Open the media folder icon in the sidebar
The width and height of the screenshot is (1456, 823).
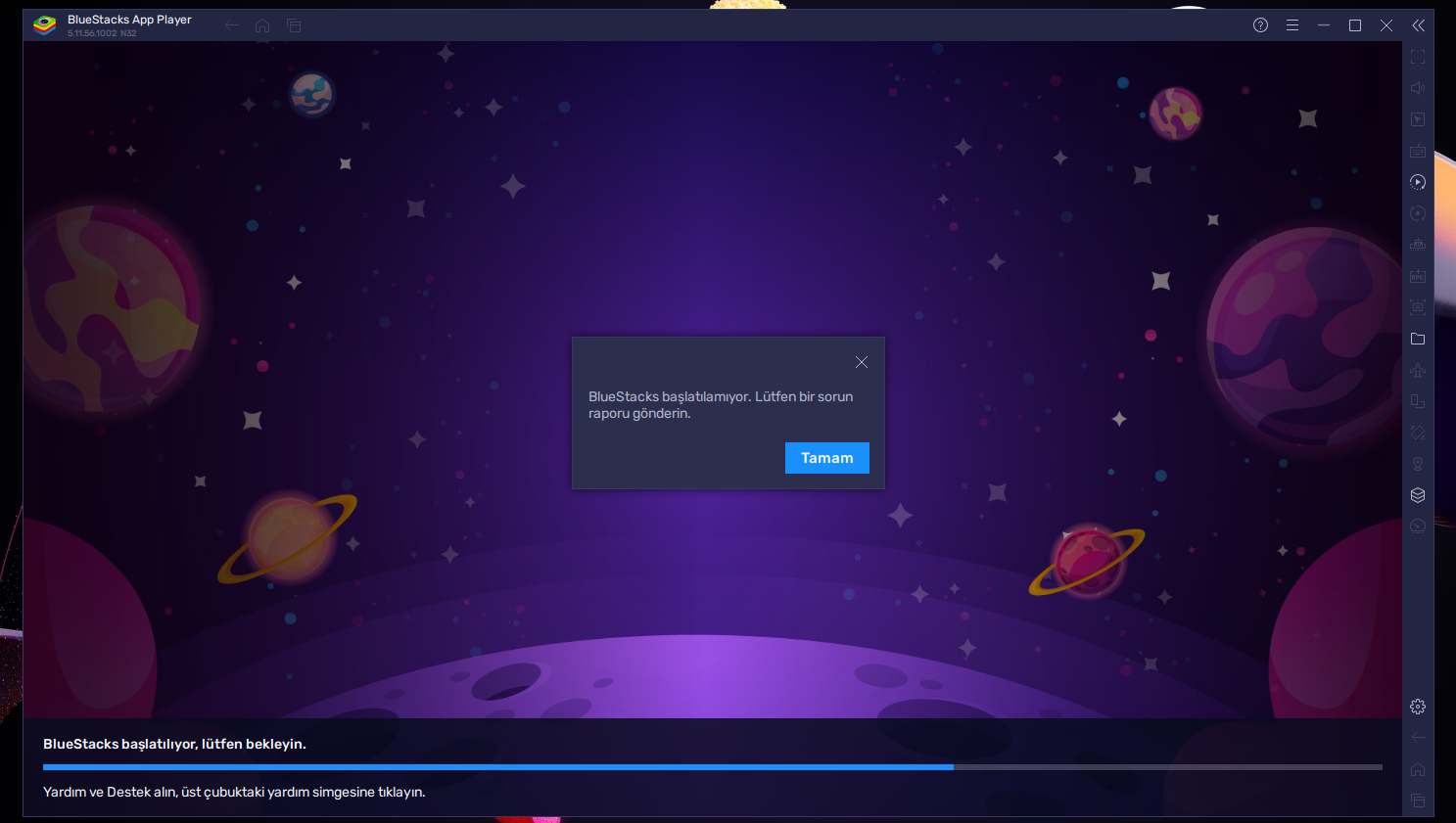click(x=1418, y=339)
